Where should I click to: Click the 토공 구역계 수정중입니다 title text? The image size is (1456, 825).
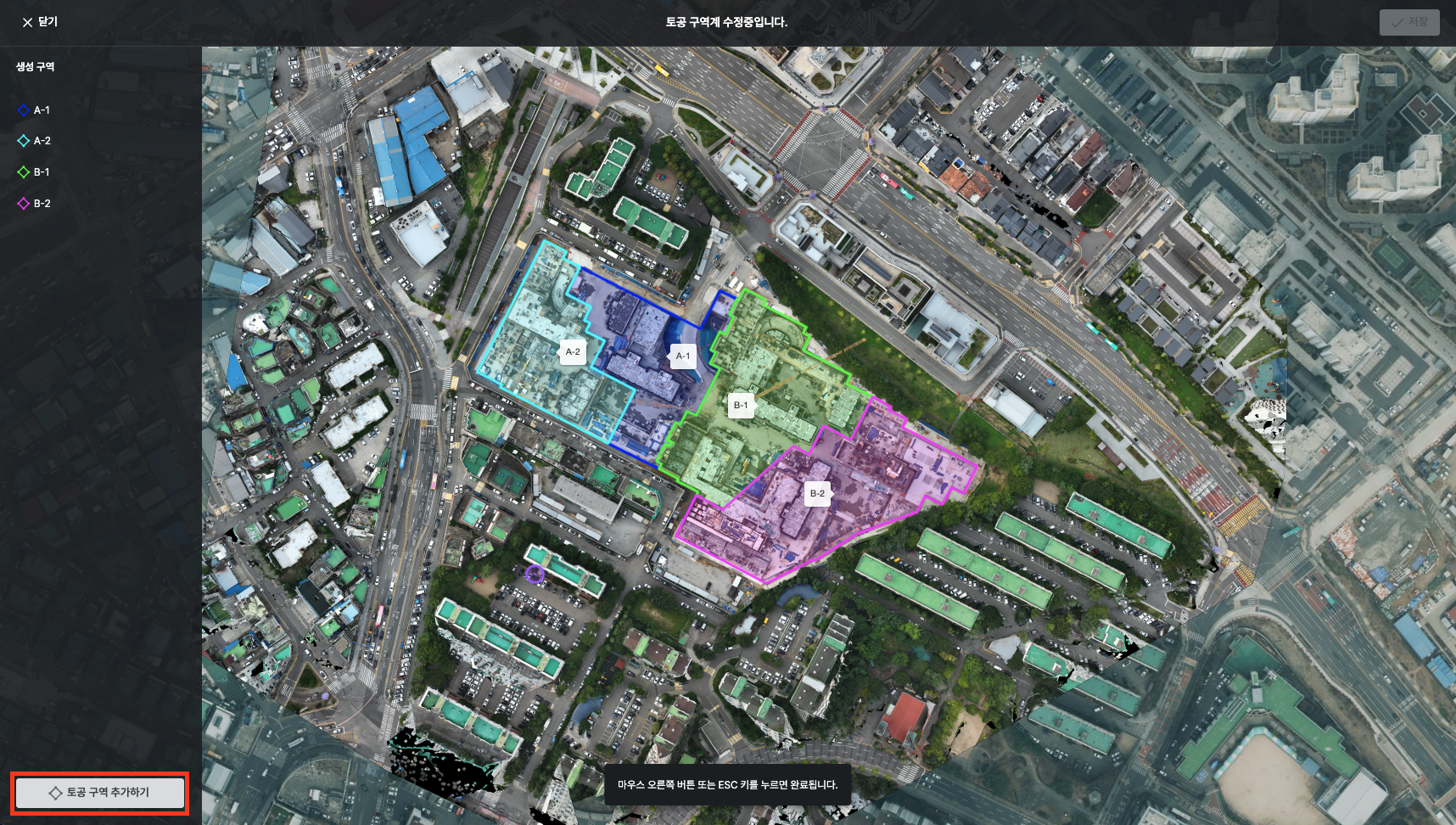point(726,22)
